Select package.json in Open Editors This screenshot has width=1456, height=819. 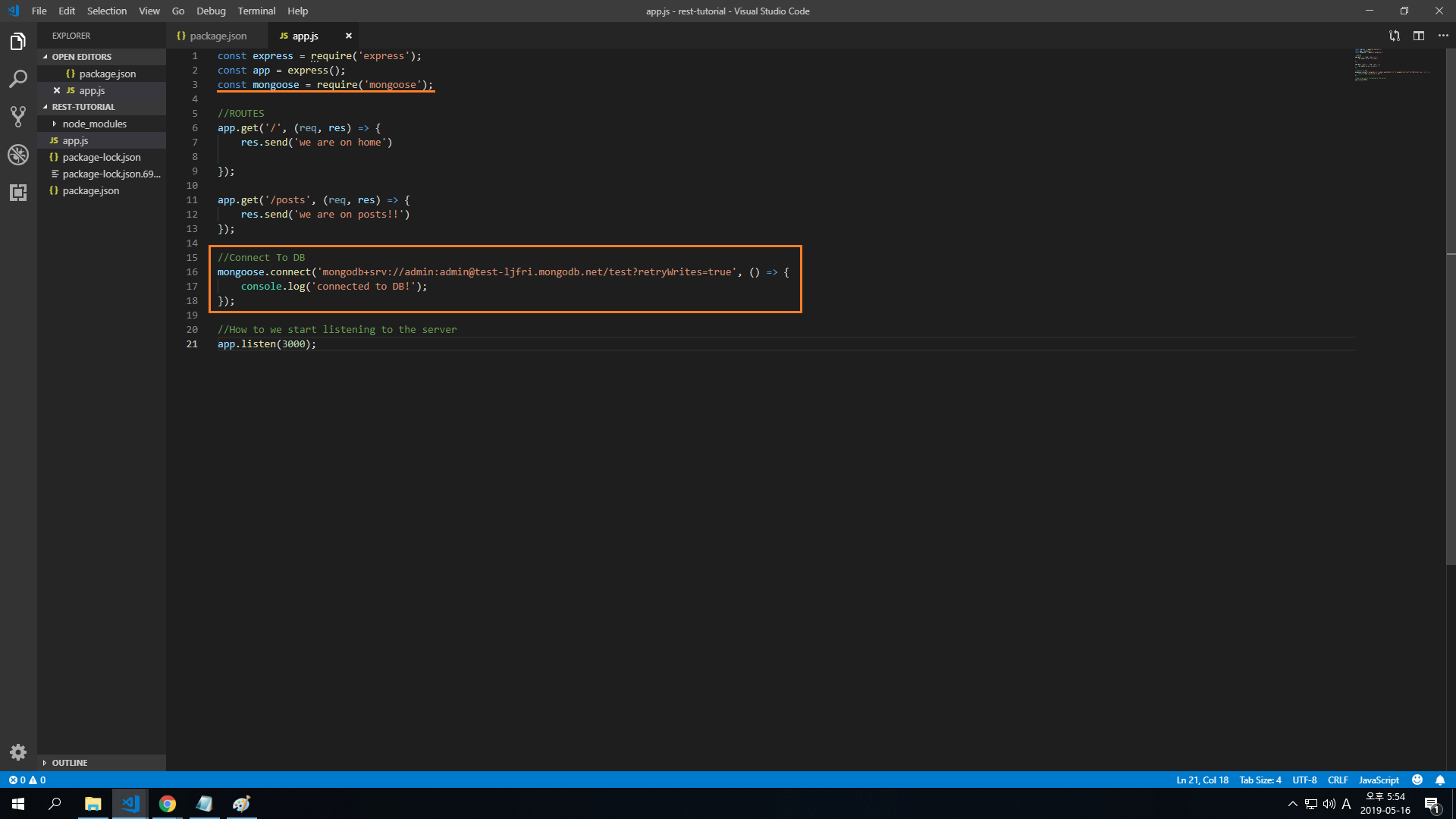point(102,74)
